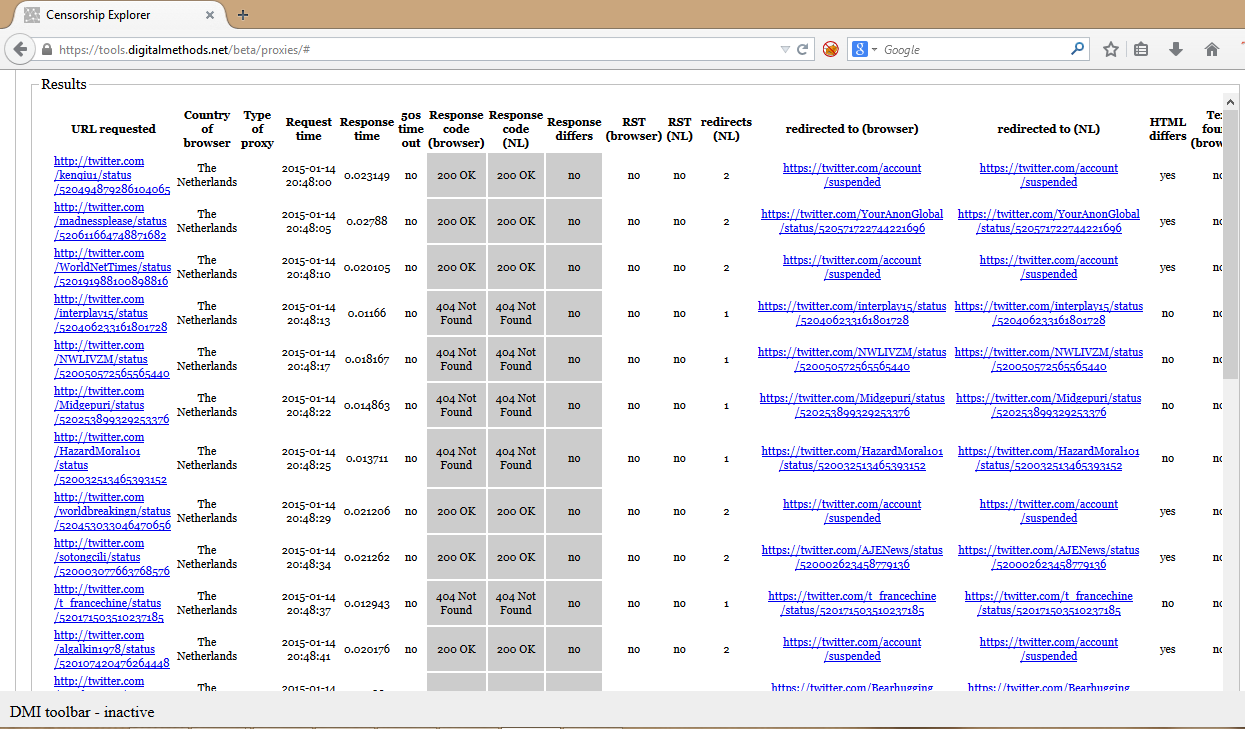The width and height of the screenshot is (1245, 729).
Task: Open requested URL twitter.com/interplay15 status link
Action: point(111,313)
